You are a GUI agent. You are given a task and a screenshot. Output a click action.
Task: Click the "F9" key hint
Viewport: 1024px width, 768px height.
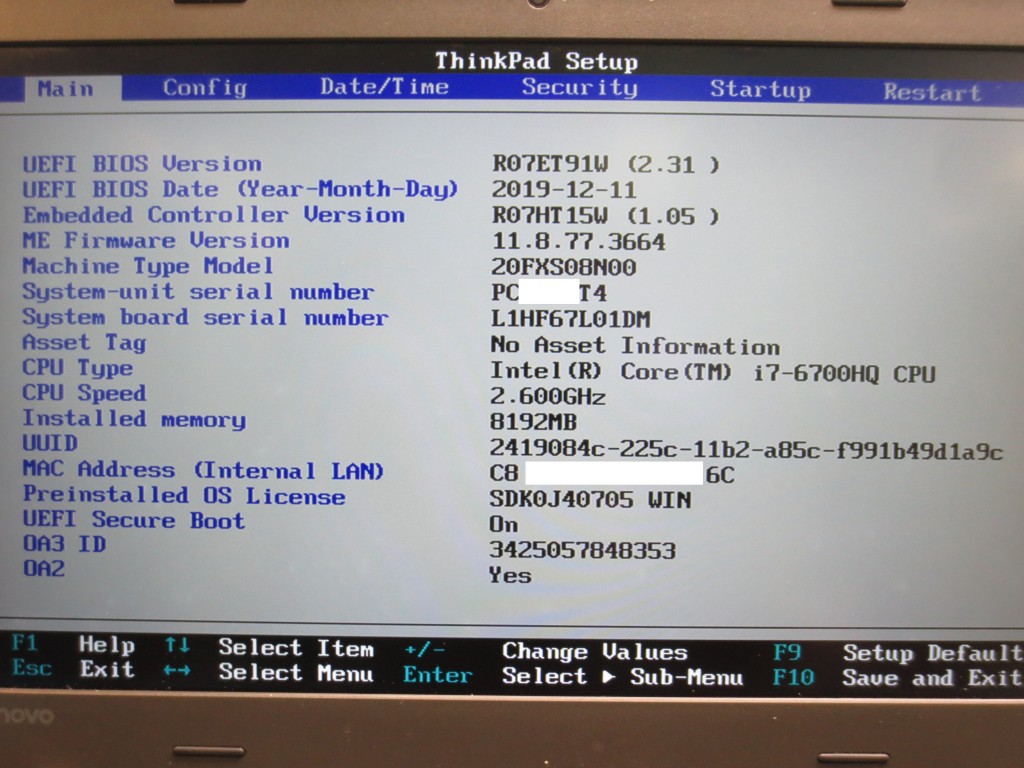coord(787,652)
